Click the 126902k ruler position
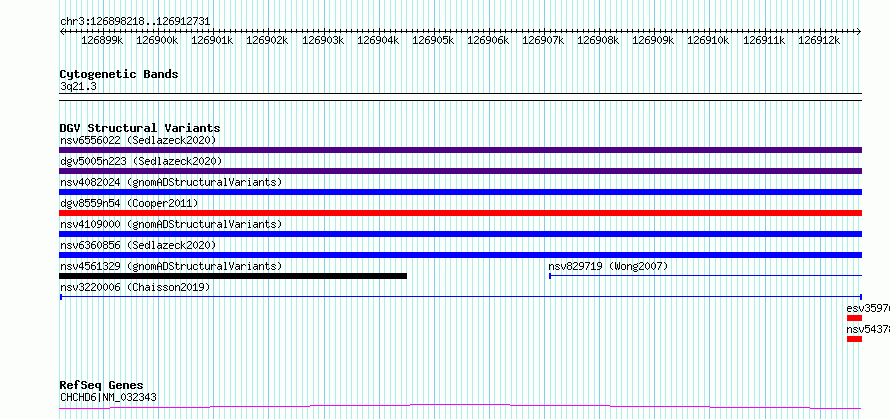Image resolution: width=890 pixels, height=419 pixels. point(267,41)
